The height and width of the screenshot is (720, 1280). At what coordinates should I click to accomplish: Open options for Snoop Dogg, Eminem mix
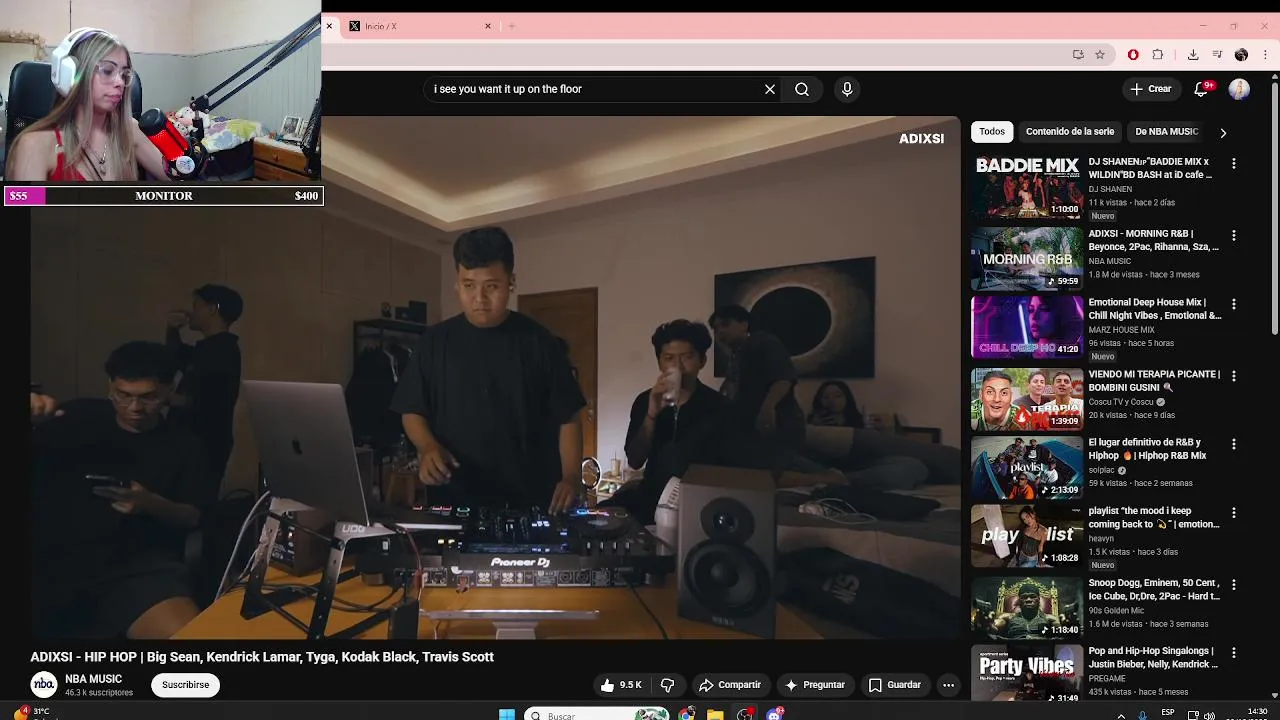[1233, 584]
